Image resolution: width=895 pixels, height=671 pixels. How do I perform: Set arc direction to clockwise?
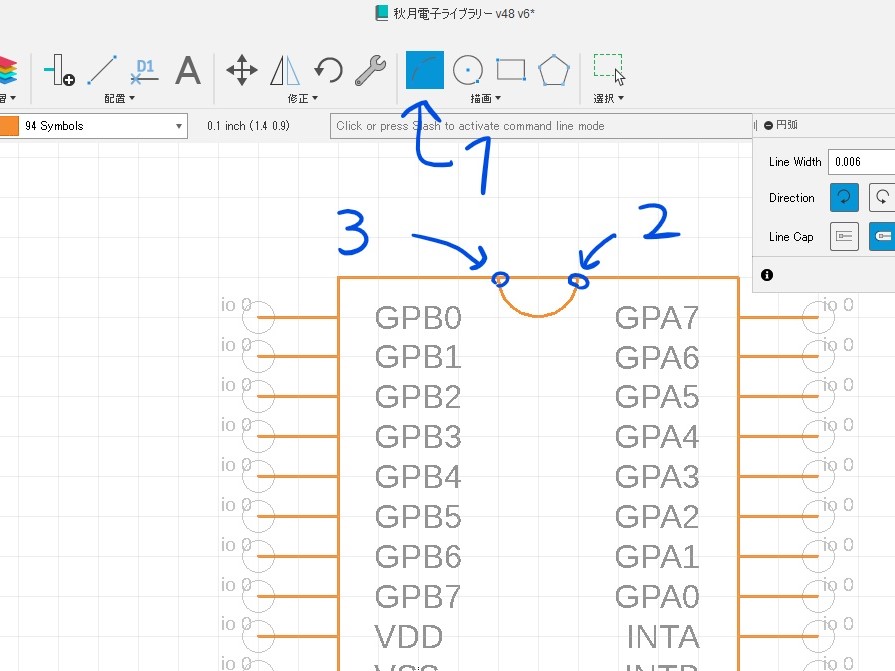tap(844, 197)
